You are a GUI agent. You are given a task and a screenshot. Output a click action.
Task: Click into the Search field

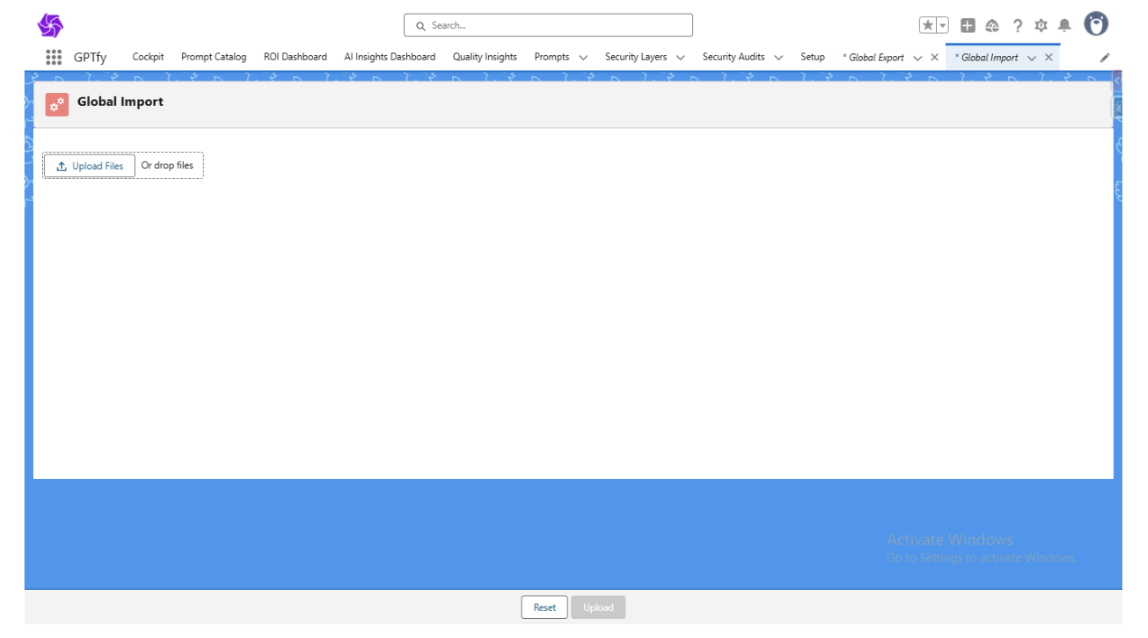pyautogui.click(x=548, y=25)
